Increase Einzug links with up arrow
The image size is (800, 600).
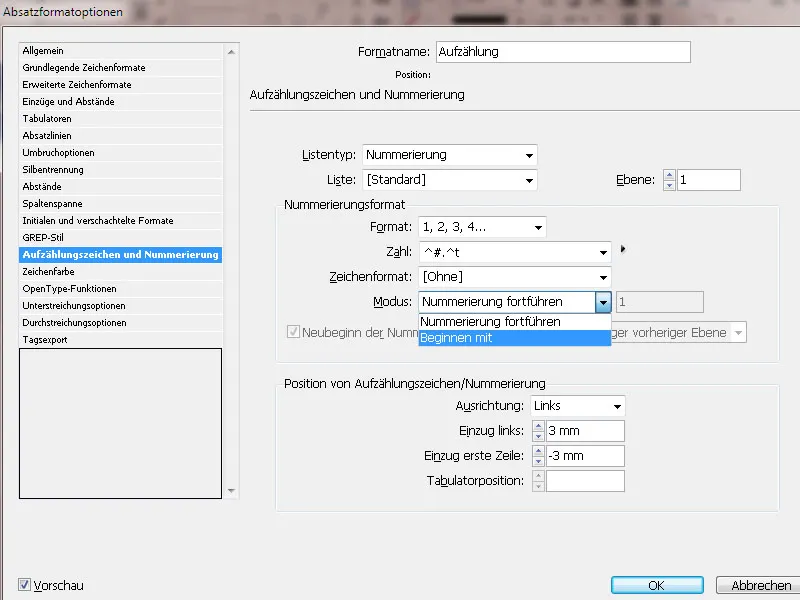538,426
